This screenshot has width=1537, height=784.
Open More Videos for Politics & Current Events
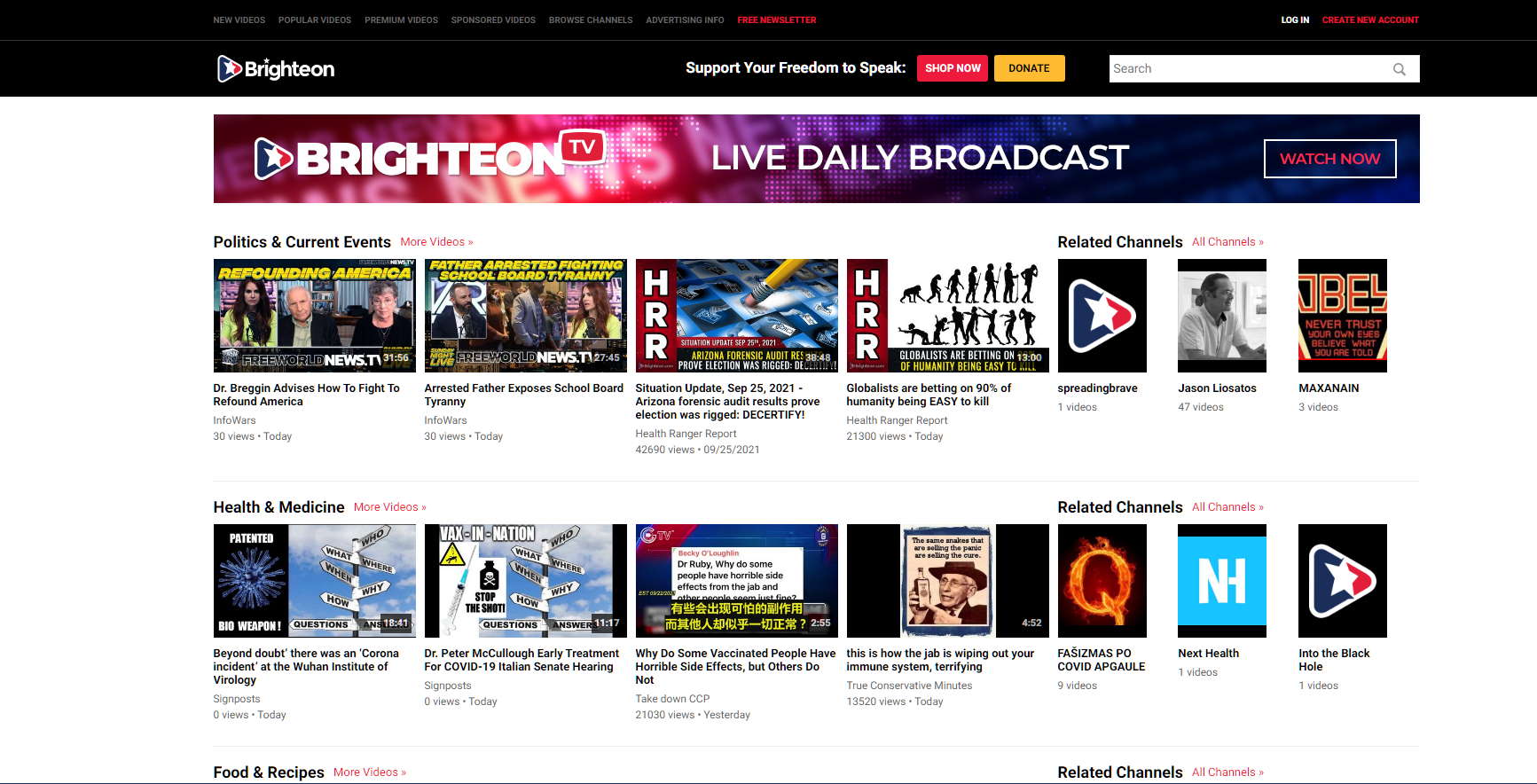(x=436, y=242)
